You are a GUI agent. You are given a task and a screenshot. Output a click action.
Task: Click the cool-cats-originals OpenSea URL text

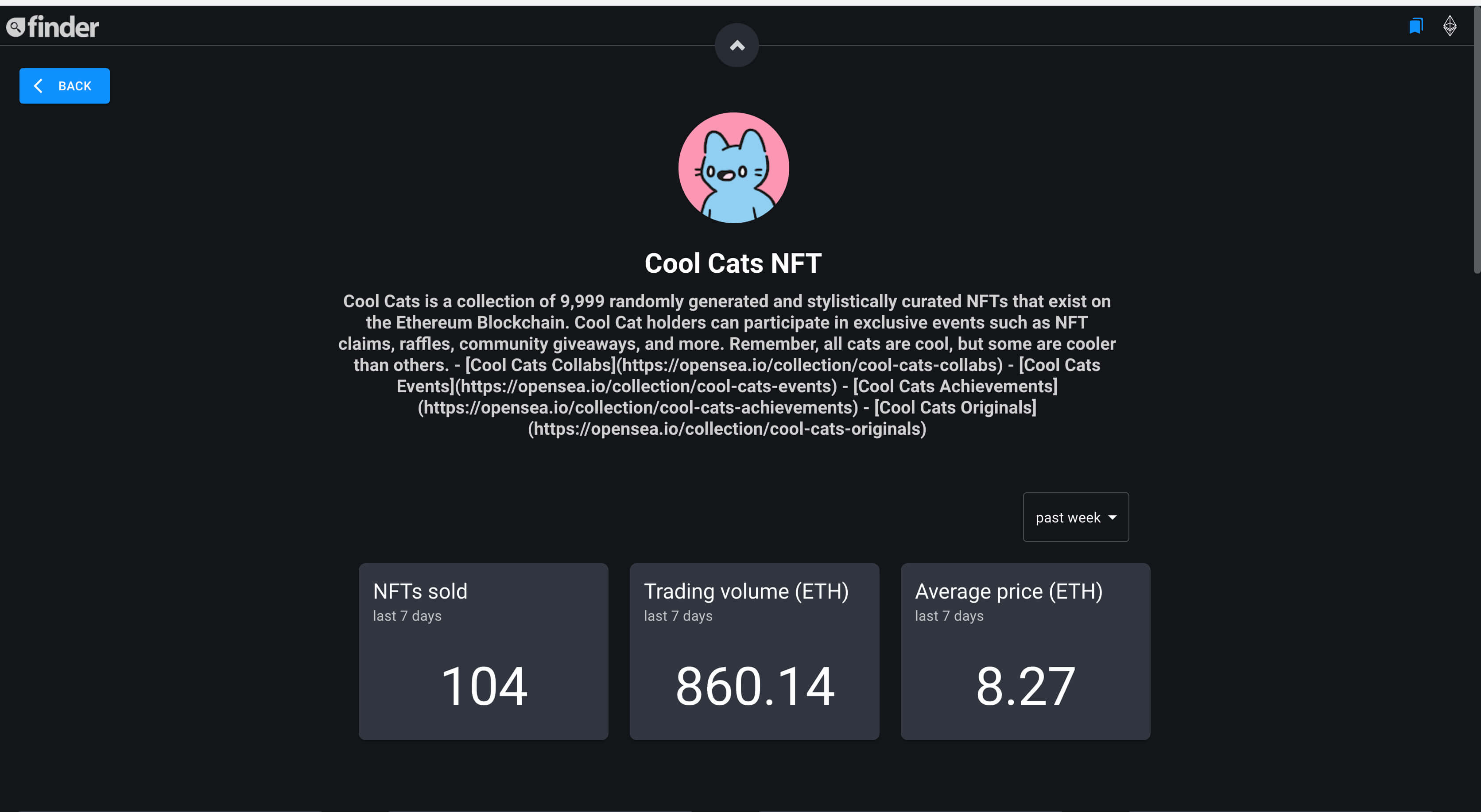pos(727,429)
